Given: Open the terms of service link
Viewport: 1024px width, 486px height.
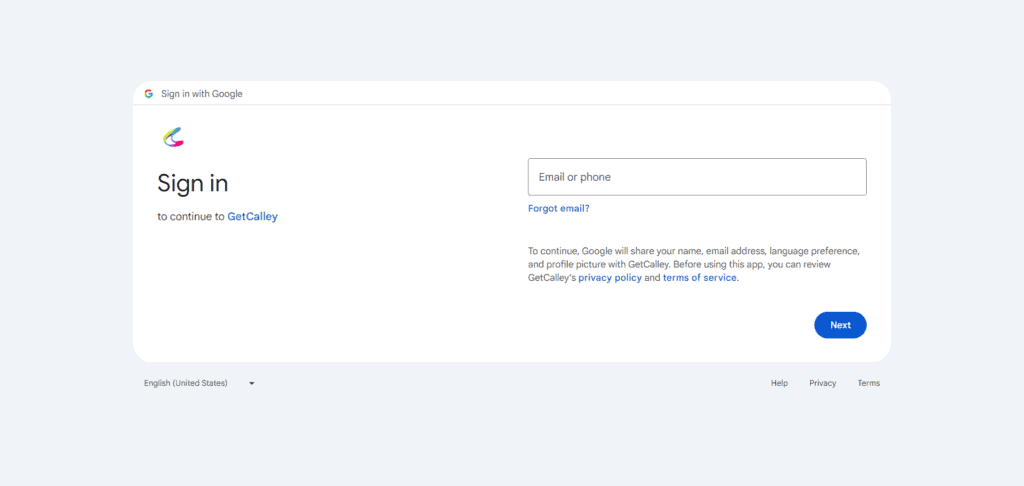Looking at the screenshot, I should point(700,278).
